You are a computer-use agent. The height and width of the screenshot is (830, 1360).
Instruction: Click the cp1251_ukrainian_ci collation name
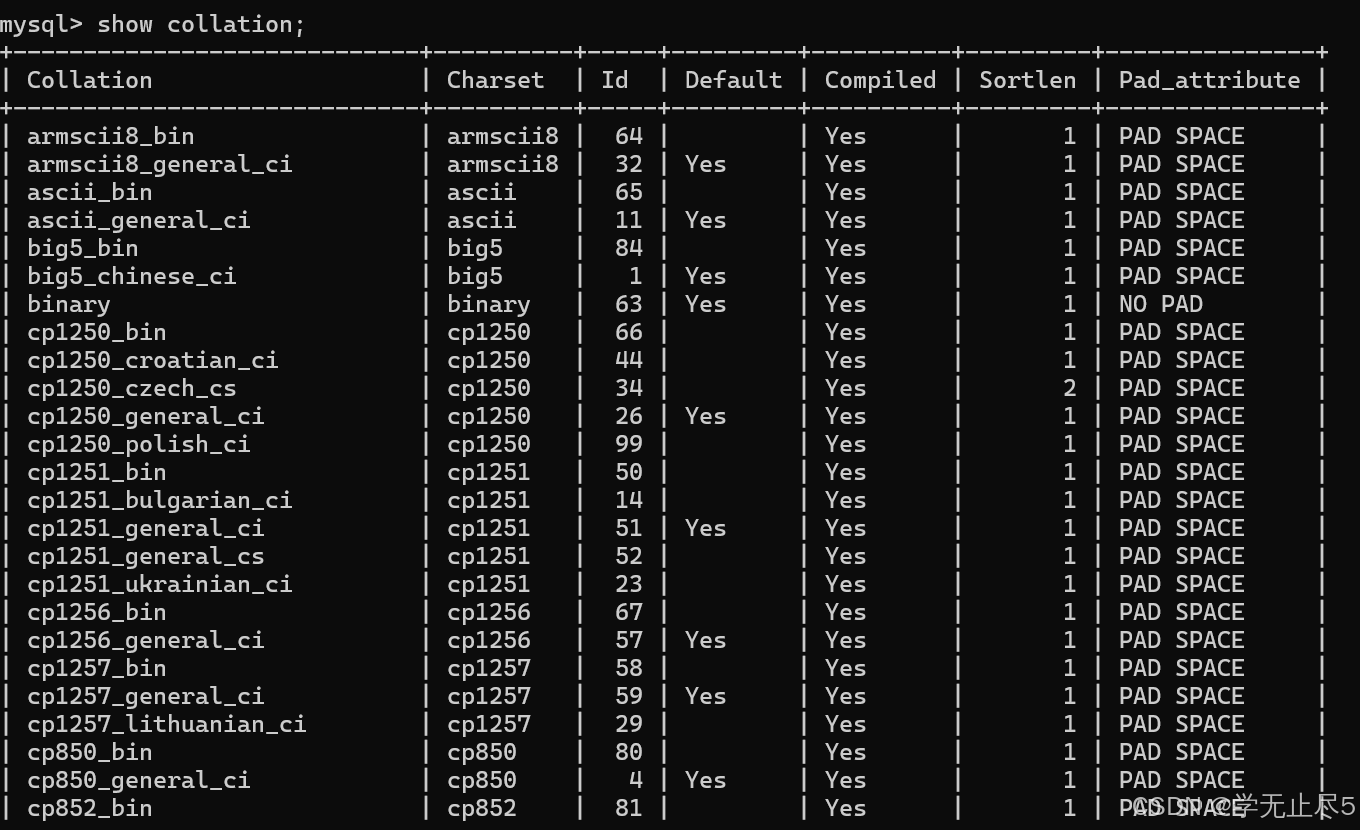[x=159, y=584]
